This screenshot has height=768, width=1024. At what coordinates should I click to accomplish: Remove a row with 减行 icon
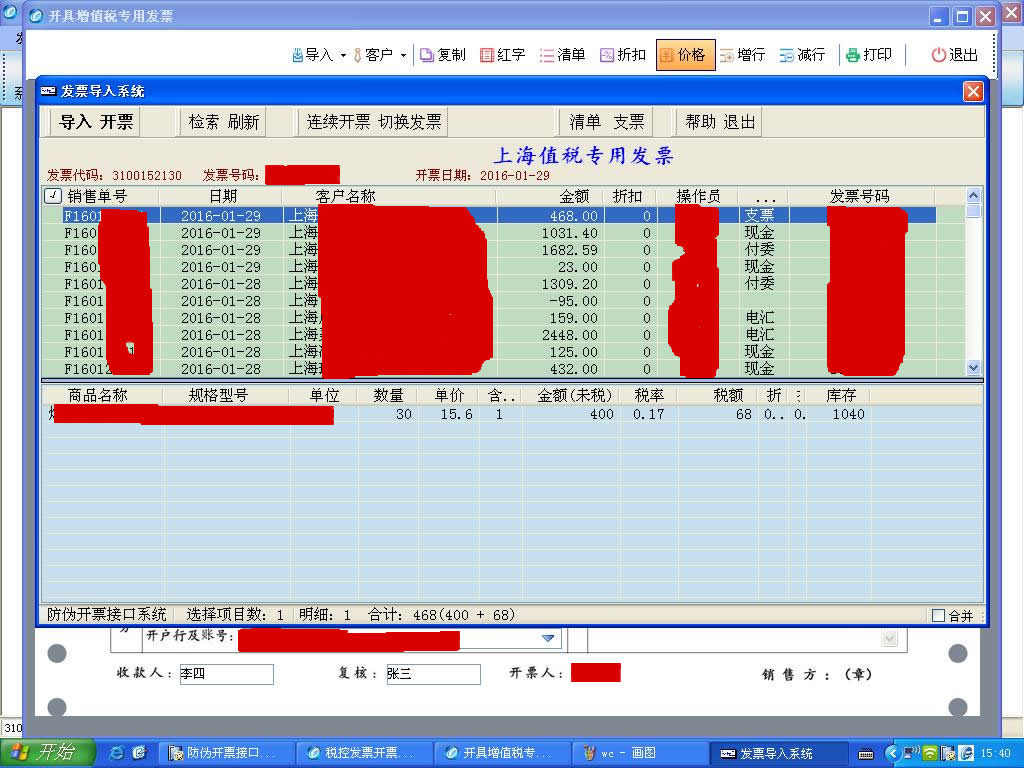click(x=802, y=55)
